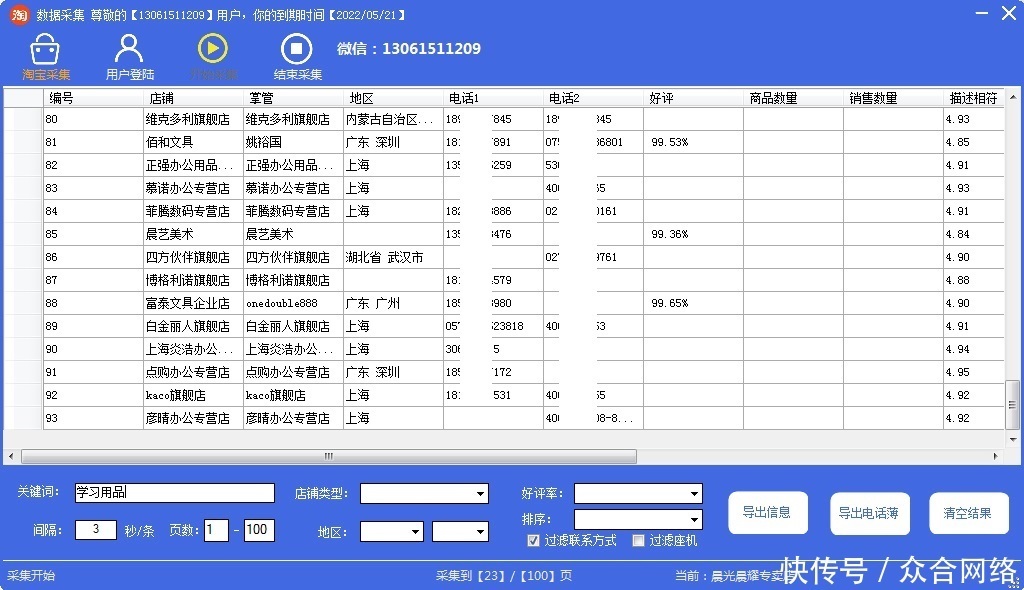Click the 导出信息 button
Image resolution: width=1024 pixels, height=590 pixels.
[767, 512]
